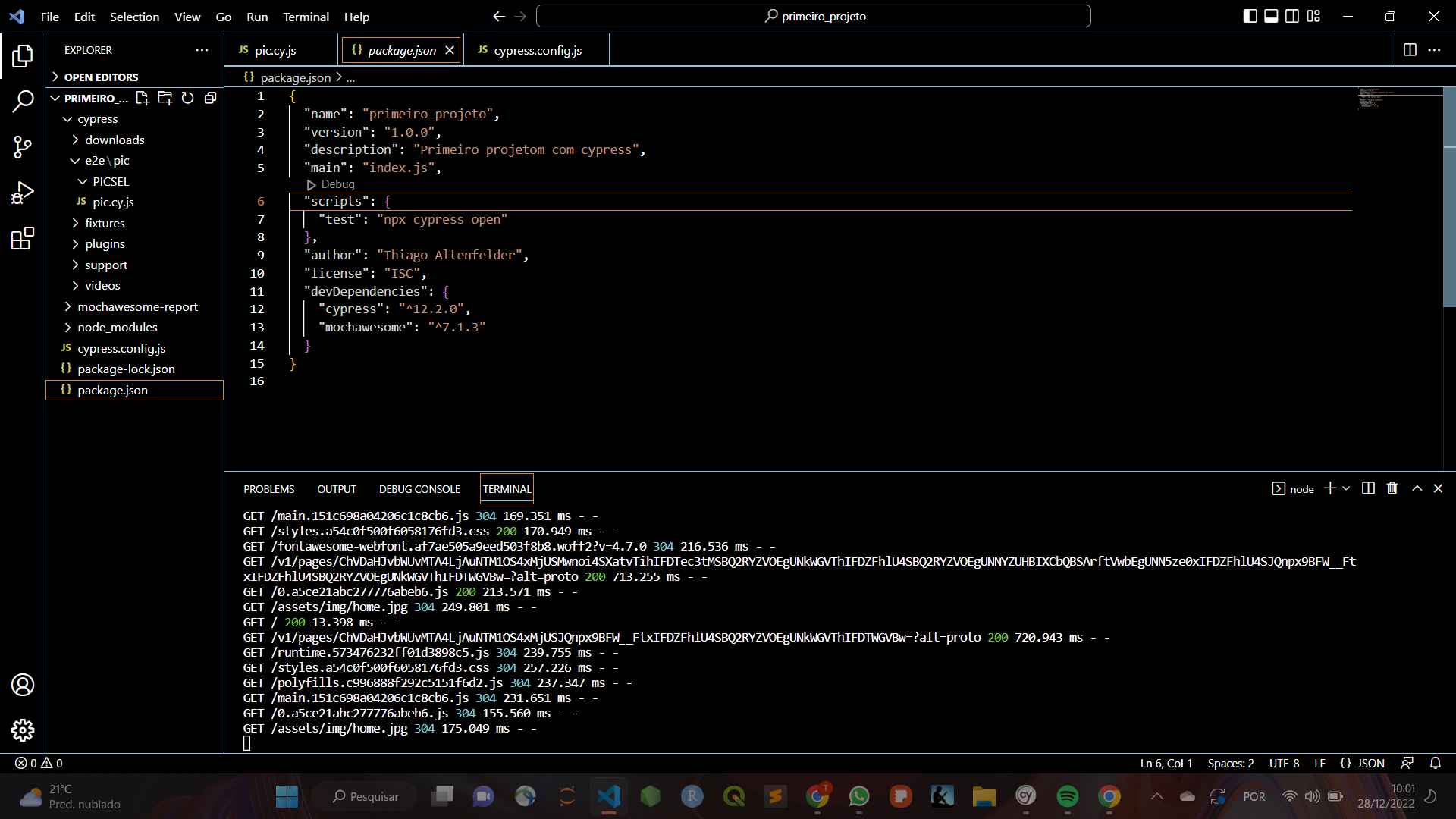Open the File menu

50,17
